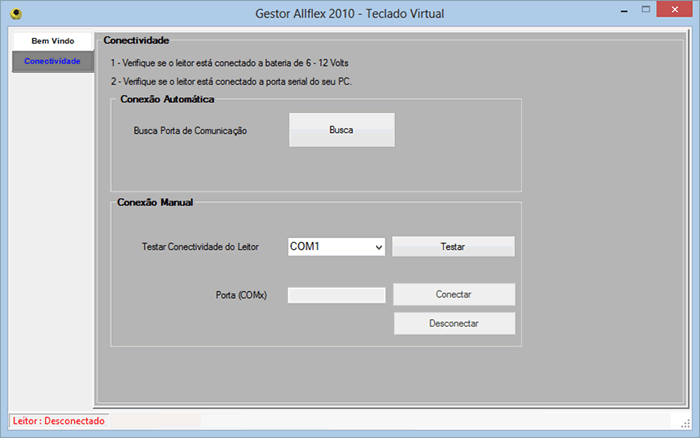Click instruction about porta serial do PC

[x=231, y=82]
